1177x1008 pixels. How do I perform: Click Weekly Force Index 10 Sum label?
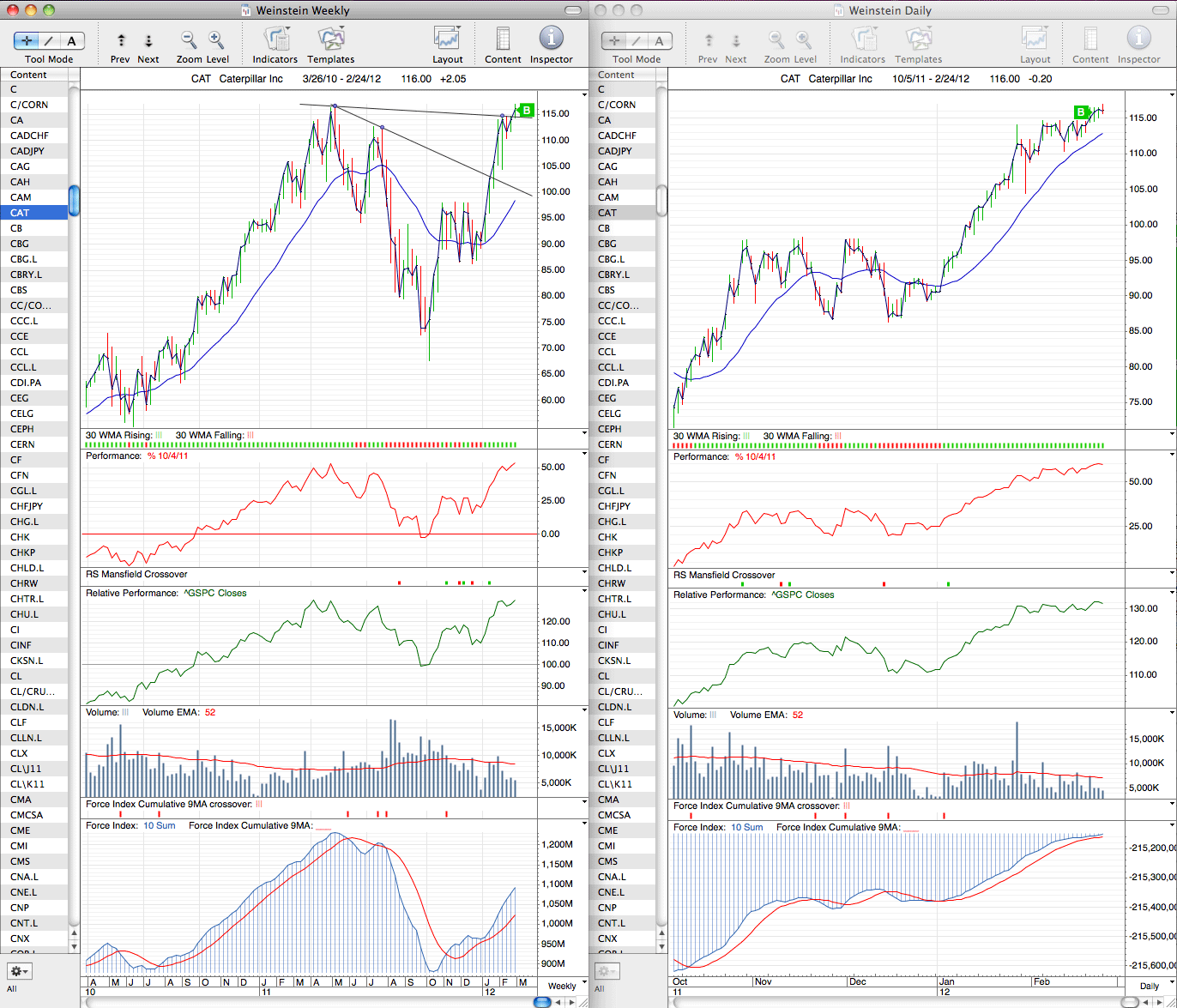click(159, 825)
